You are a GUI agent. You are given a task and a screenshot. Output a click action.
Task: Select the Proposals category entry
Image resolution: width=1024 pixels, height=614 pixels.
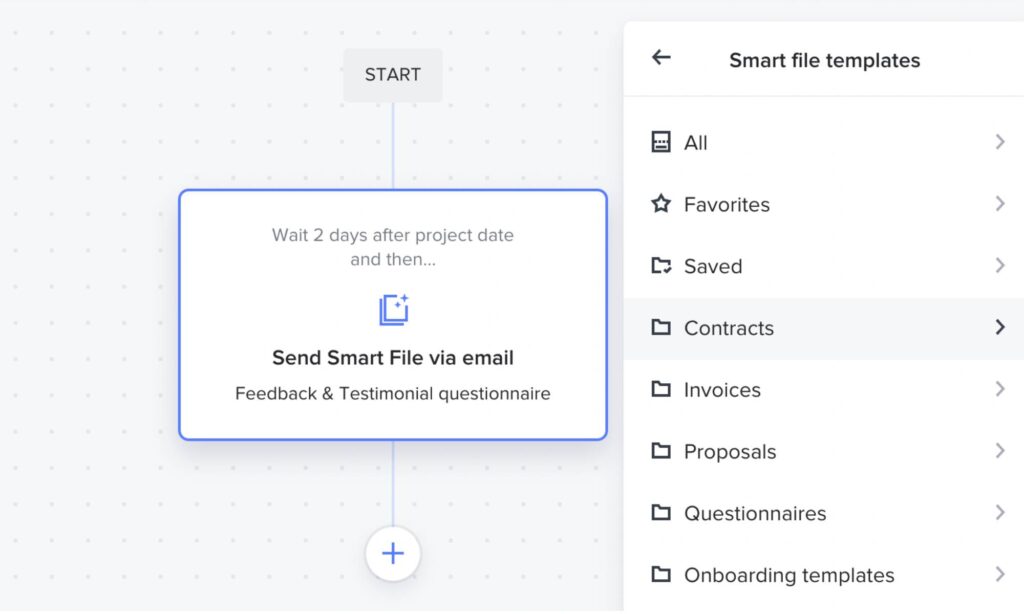coord(730,451)
